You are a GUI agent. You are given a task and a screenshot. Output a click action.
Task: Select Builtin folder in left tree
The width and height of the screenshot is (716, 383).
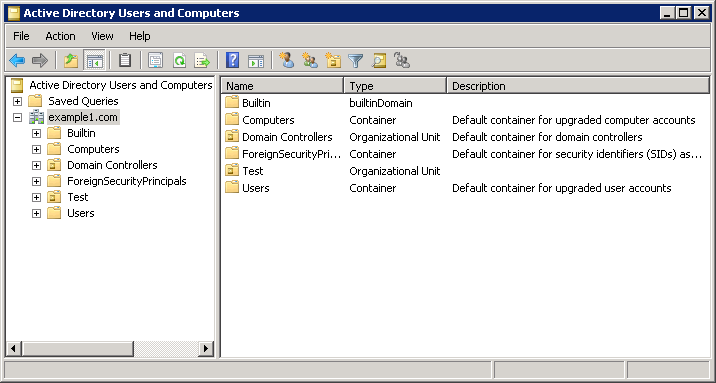[x=81, y=133]
